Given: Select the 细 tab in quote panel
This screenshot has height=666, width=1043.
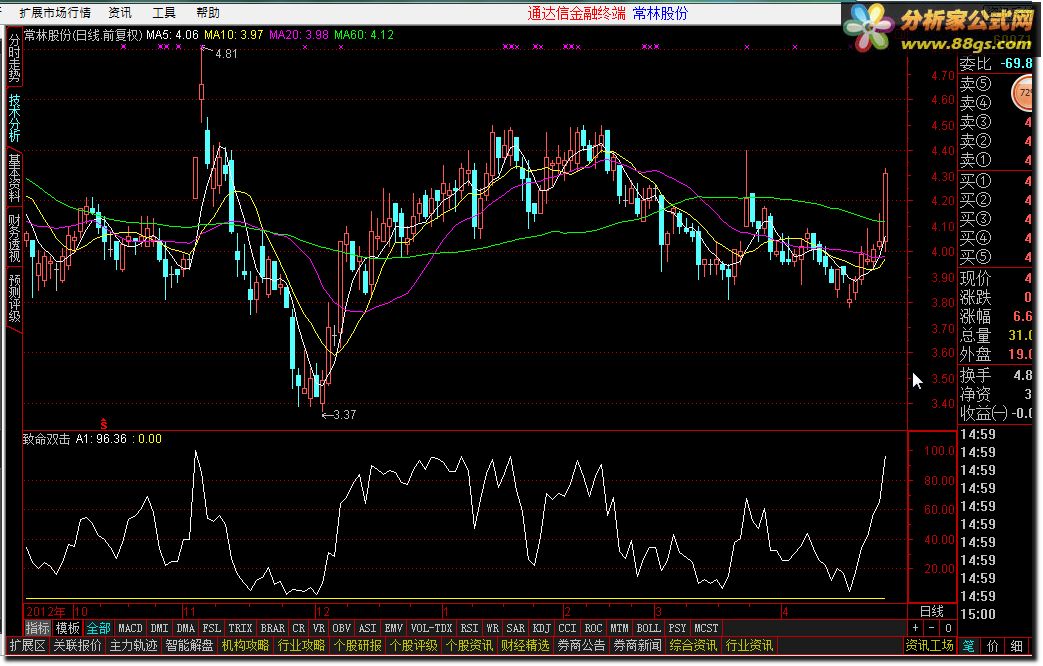Looking at the screenshot, I should [x=1017, y=645].
